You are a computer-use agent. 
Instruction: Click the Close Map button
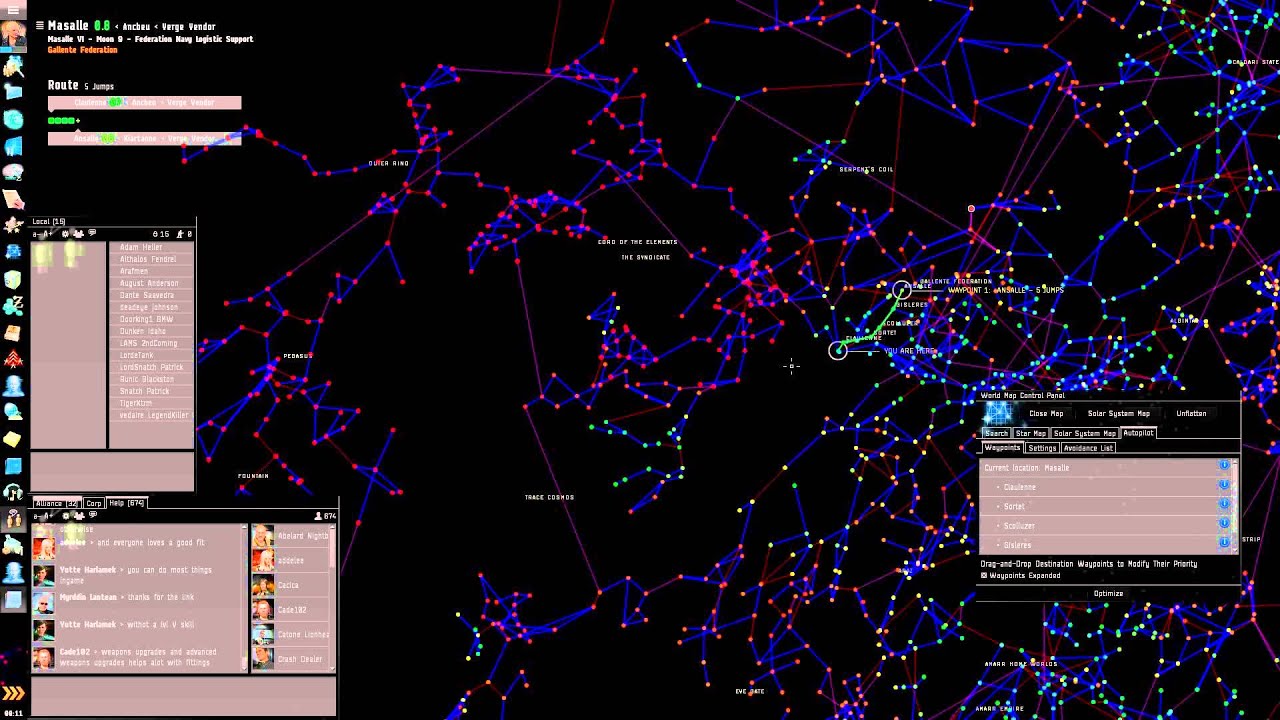click(1046, 413)
